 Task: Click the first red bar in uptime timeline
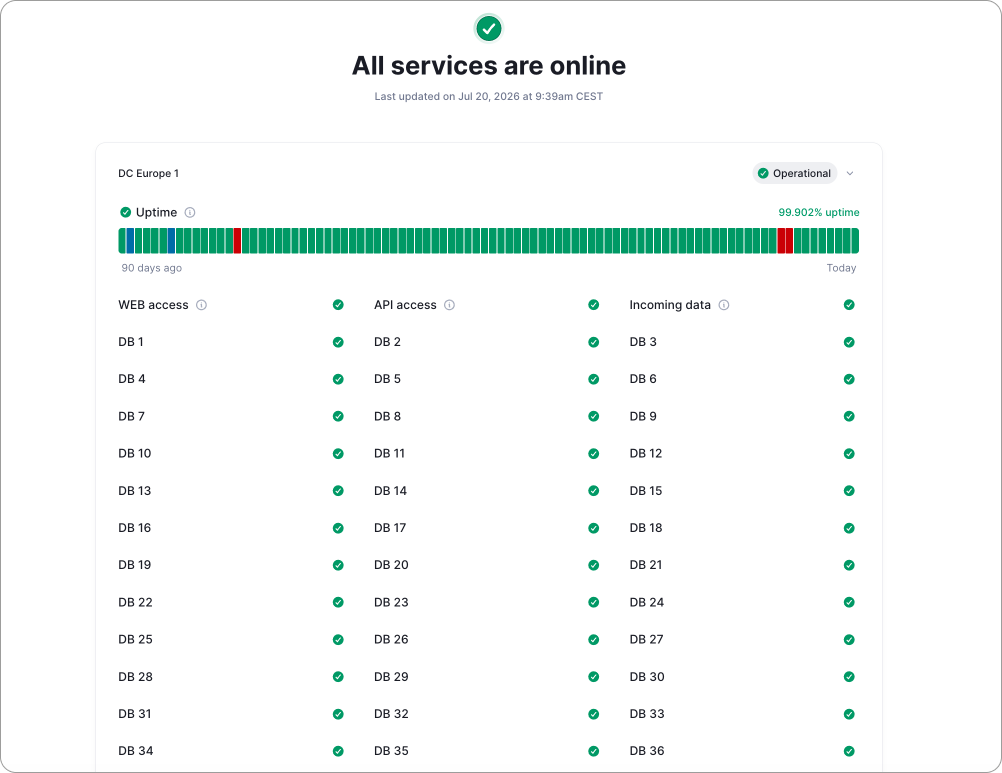click(x=237, y=241)
